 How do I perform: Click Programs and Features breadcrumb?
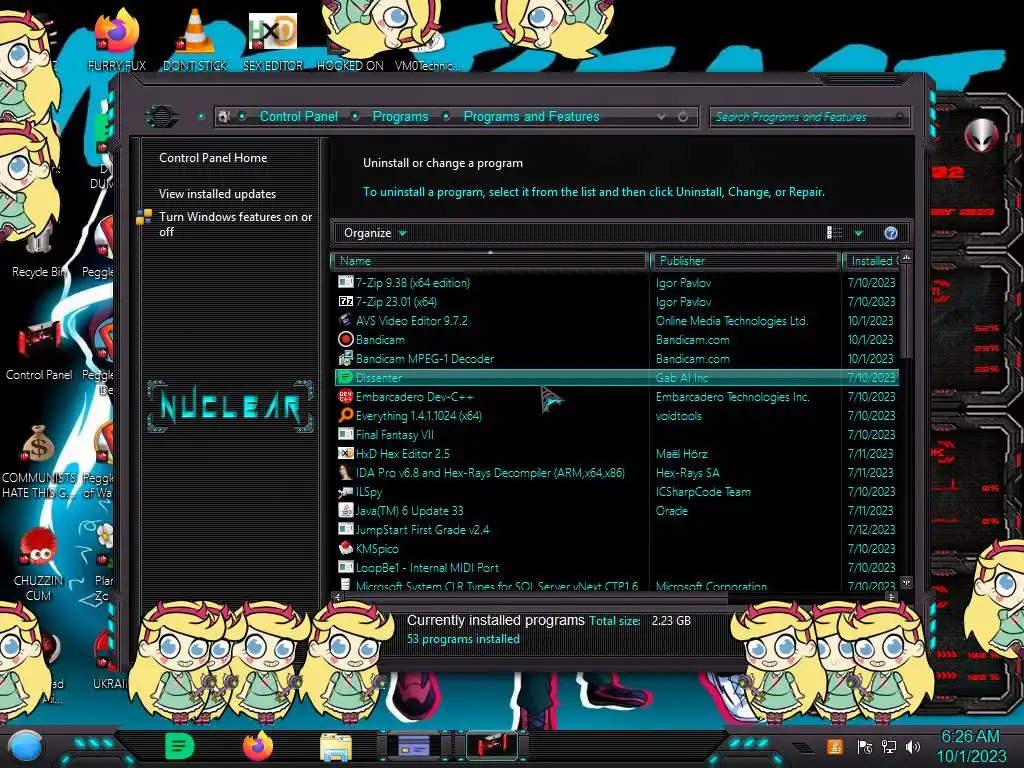(x=531, y=117)
